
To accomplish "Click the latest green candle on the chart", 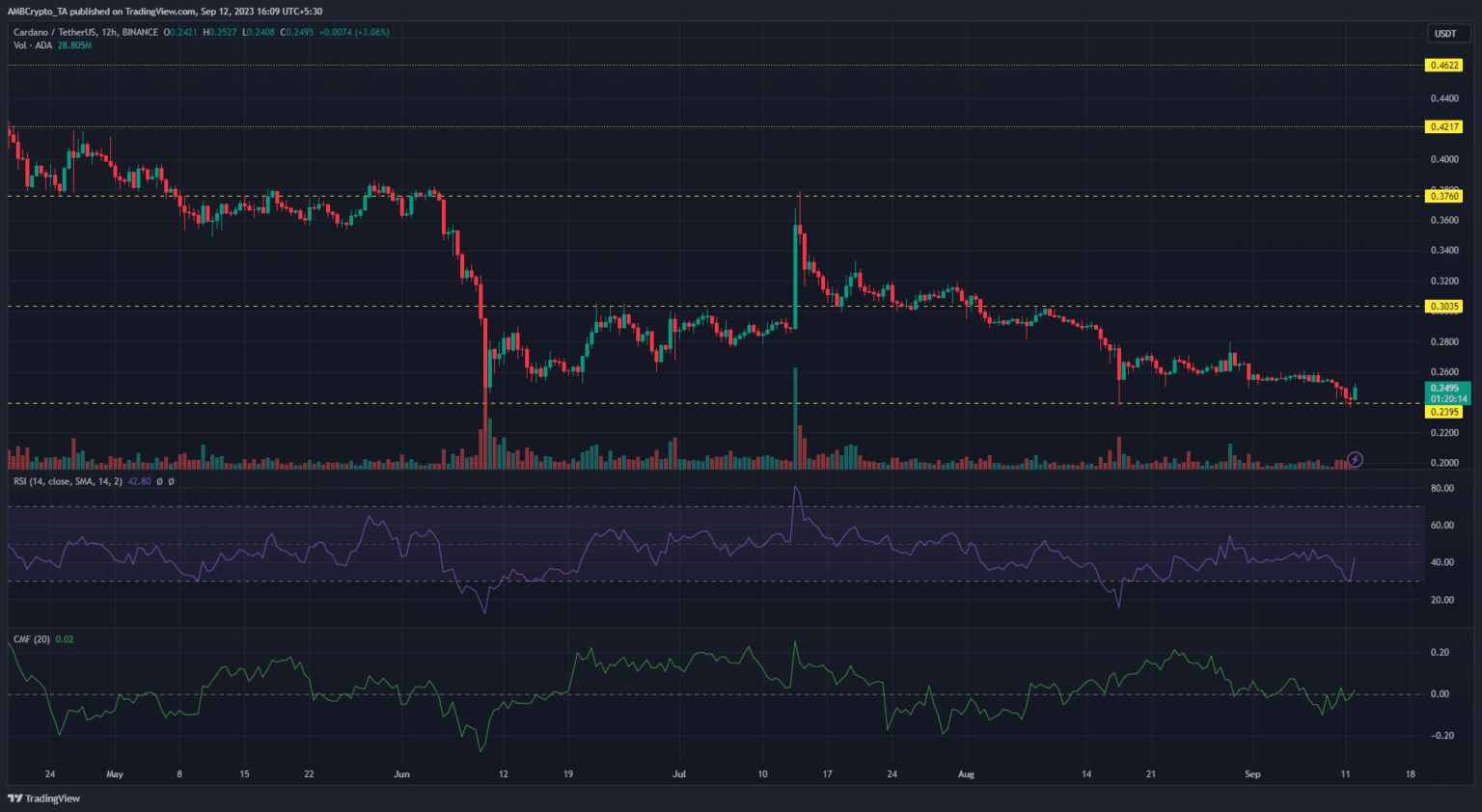I will [1356, 392].
